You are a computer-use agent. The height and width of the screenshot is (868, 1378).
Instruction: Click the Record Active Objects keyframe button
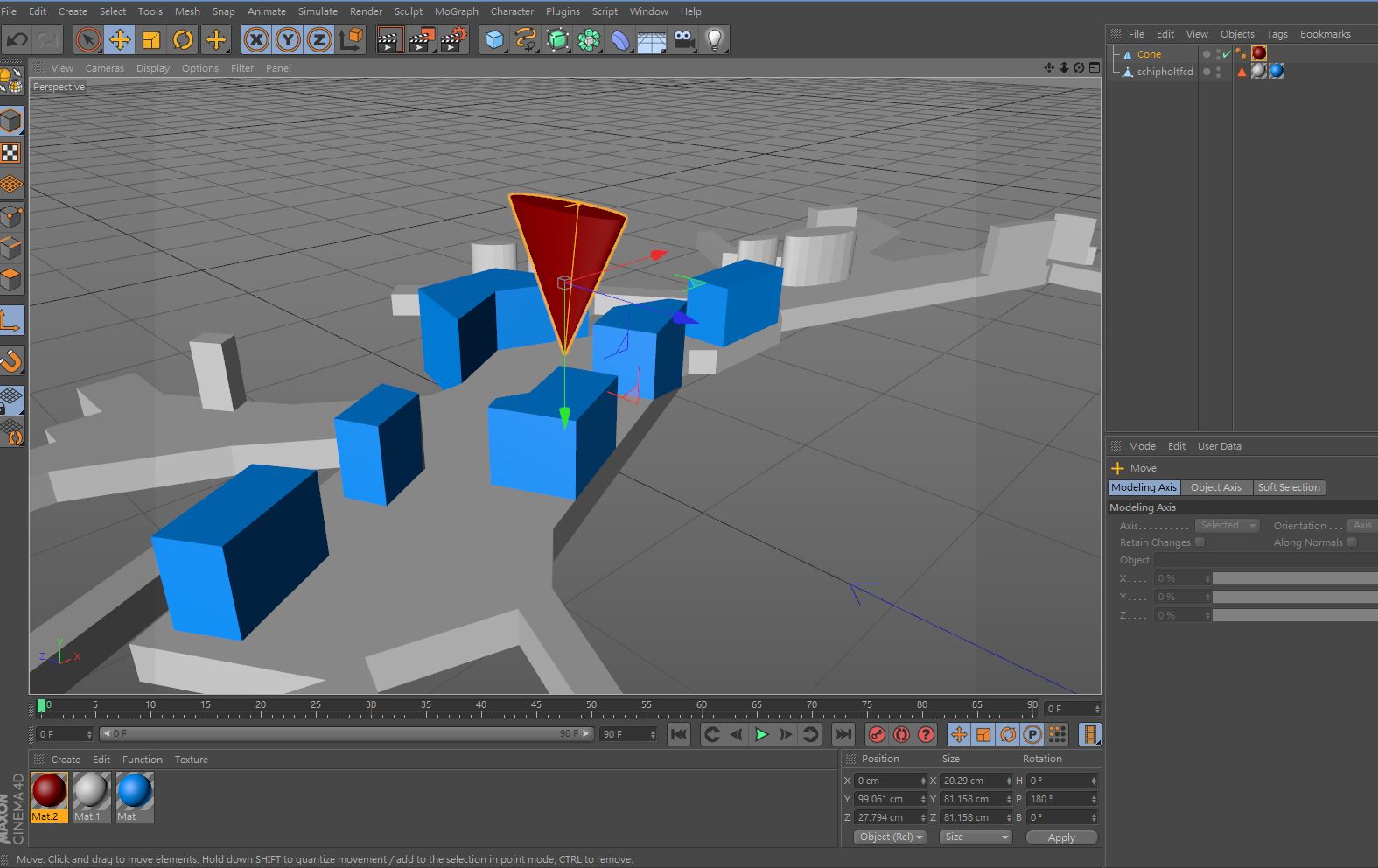tap(877, 734)
